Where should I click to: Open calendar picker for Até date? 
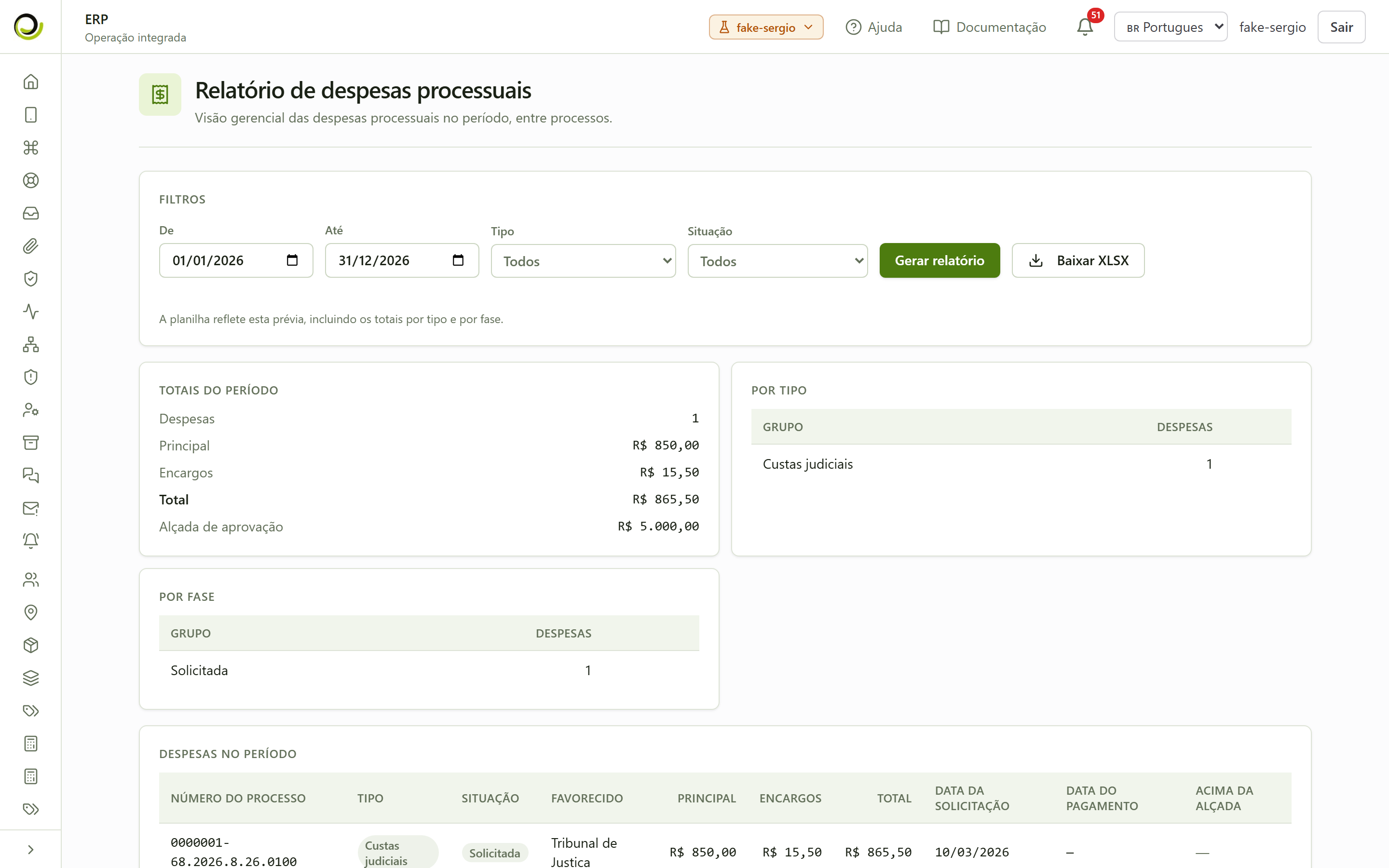pos(458,260)
